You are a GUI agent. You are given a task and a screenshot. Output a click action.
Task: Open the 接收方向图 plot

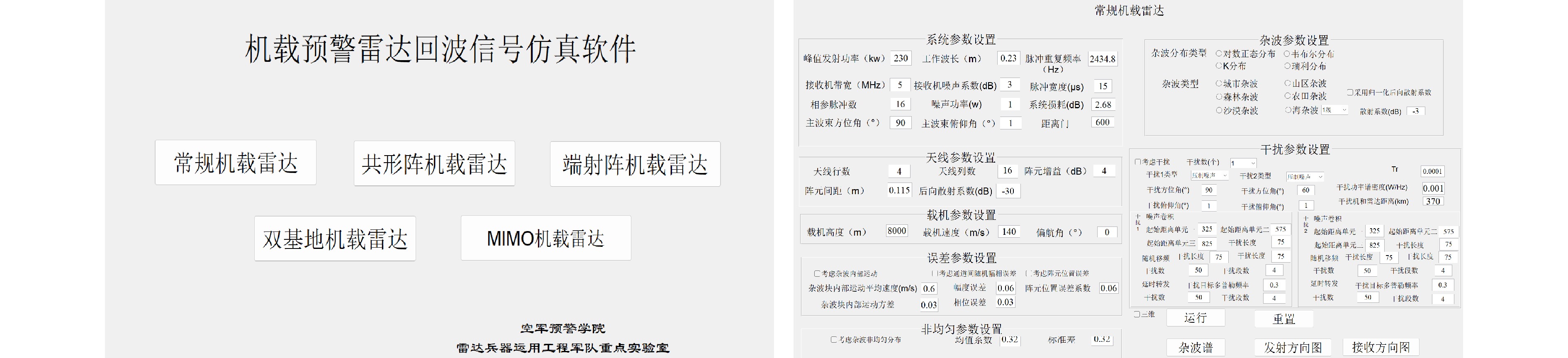(1381, 347)
